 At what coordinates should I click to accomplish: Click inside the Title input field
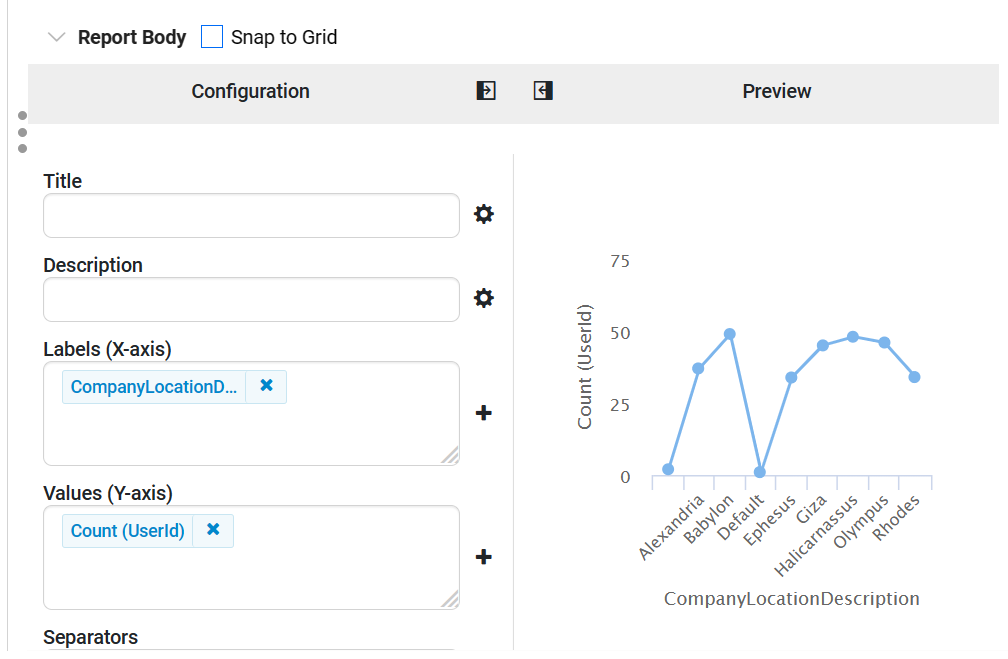(x=251, y=215)
